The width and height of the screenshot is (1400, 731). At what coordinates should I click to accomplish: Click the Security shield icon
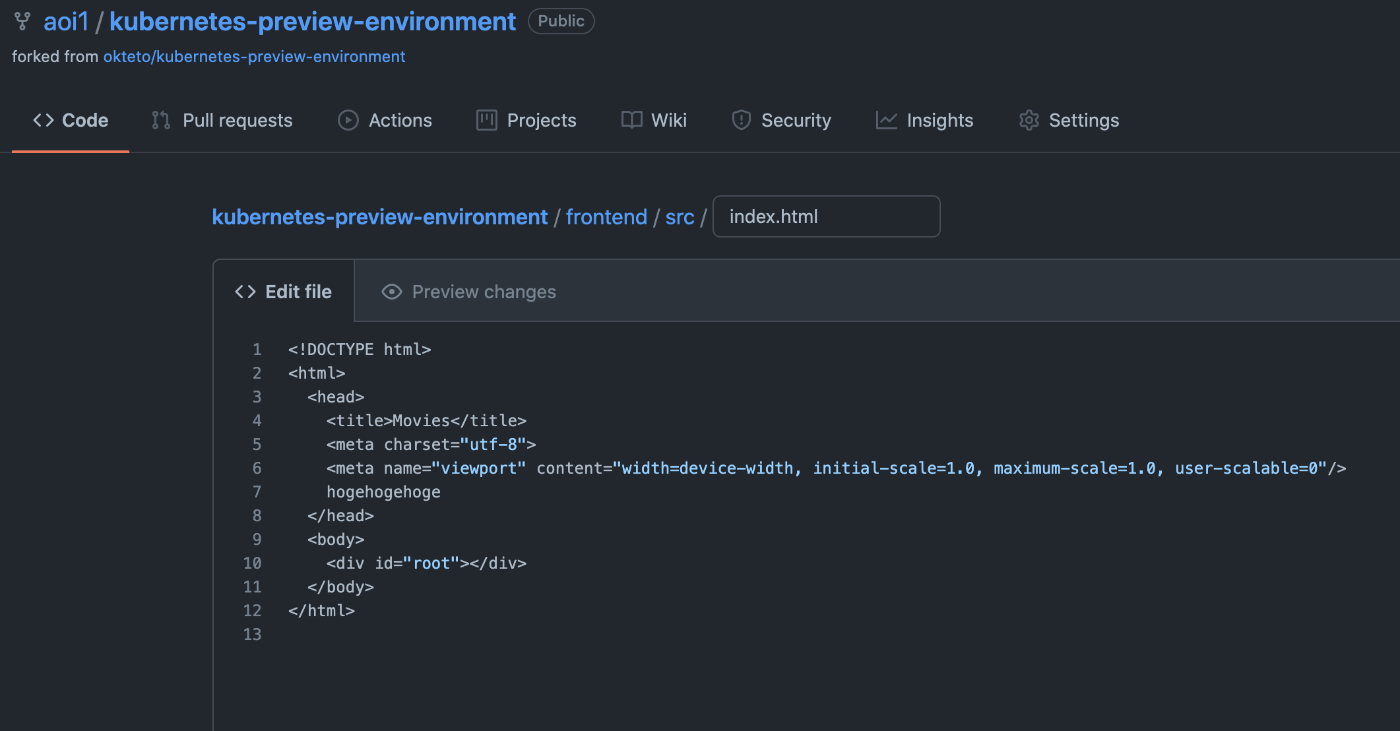coord(741,120)
